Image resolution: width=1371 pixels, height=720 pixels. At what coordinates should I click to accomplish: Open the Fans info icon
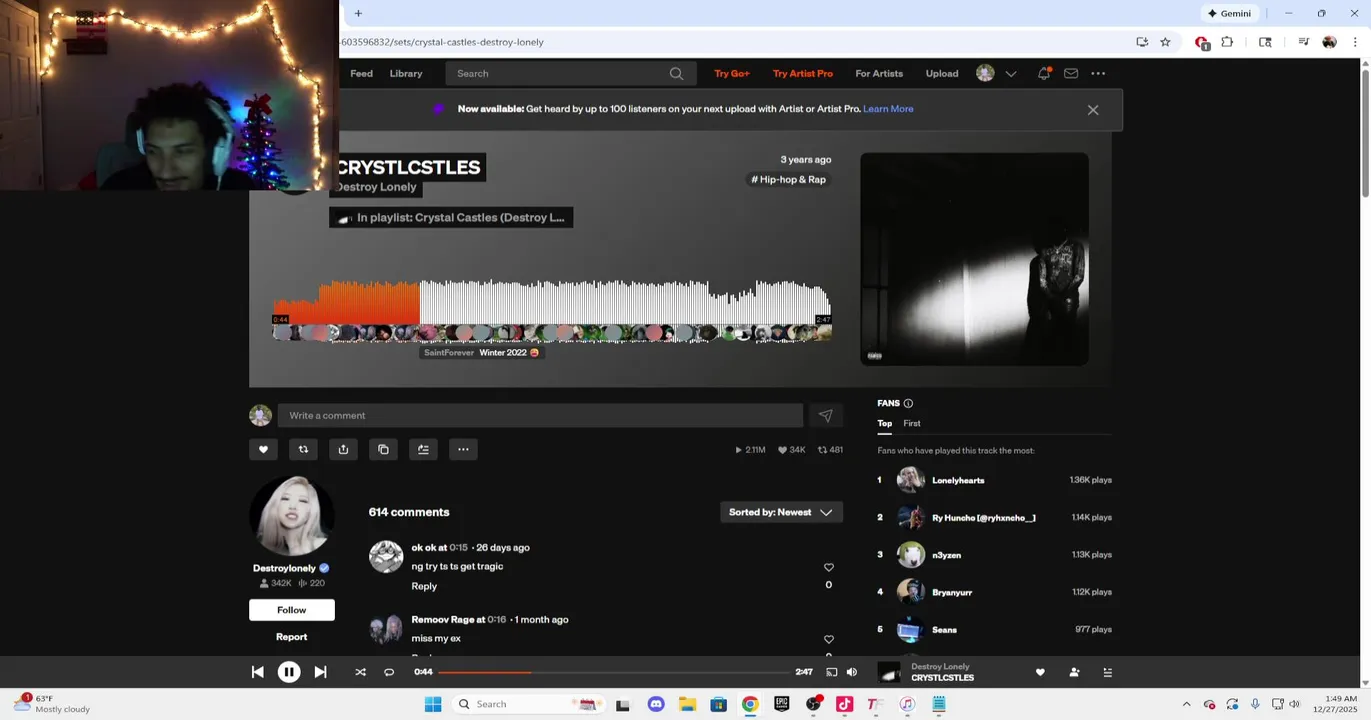[x=908, y=404]
